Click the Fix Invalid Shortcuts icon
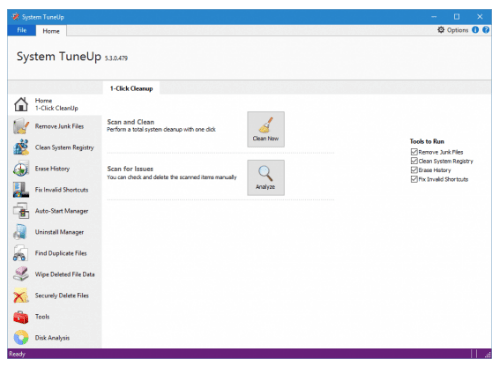Image resolution: width=498 pixels, height=367 pixels. coord(21,190)
